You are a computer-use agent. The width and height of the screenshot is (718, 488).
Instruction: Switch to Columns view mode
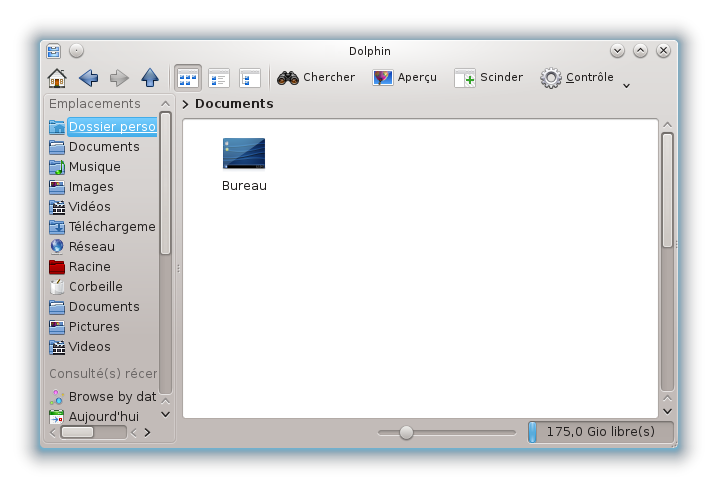coord(250,78)
